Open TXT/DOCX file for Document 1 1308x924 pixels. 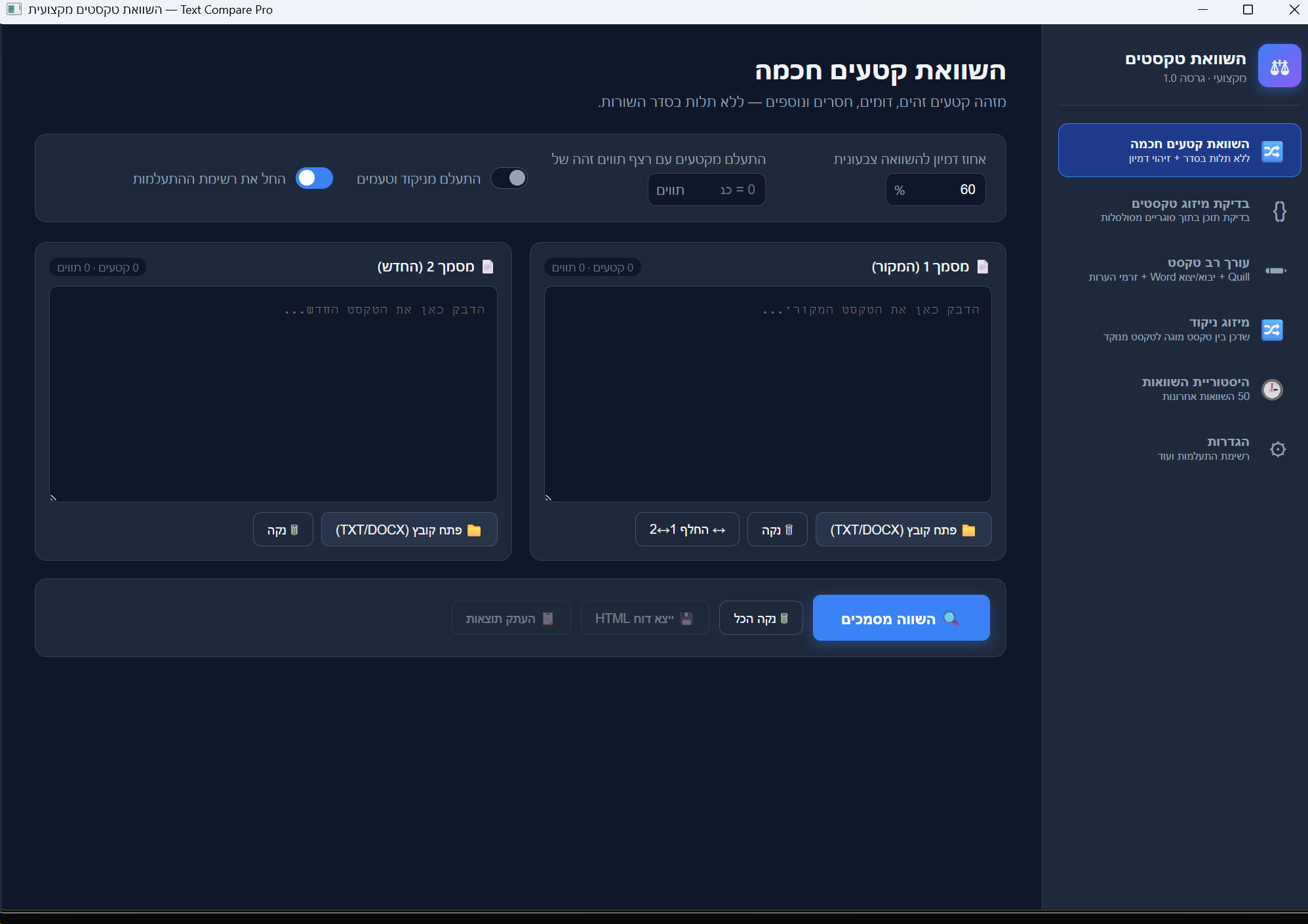[x=903, y=530]
